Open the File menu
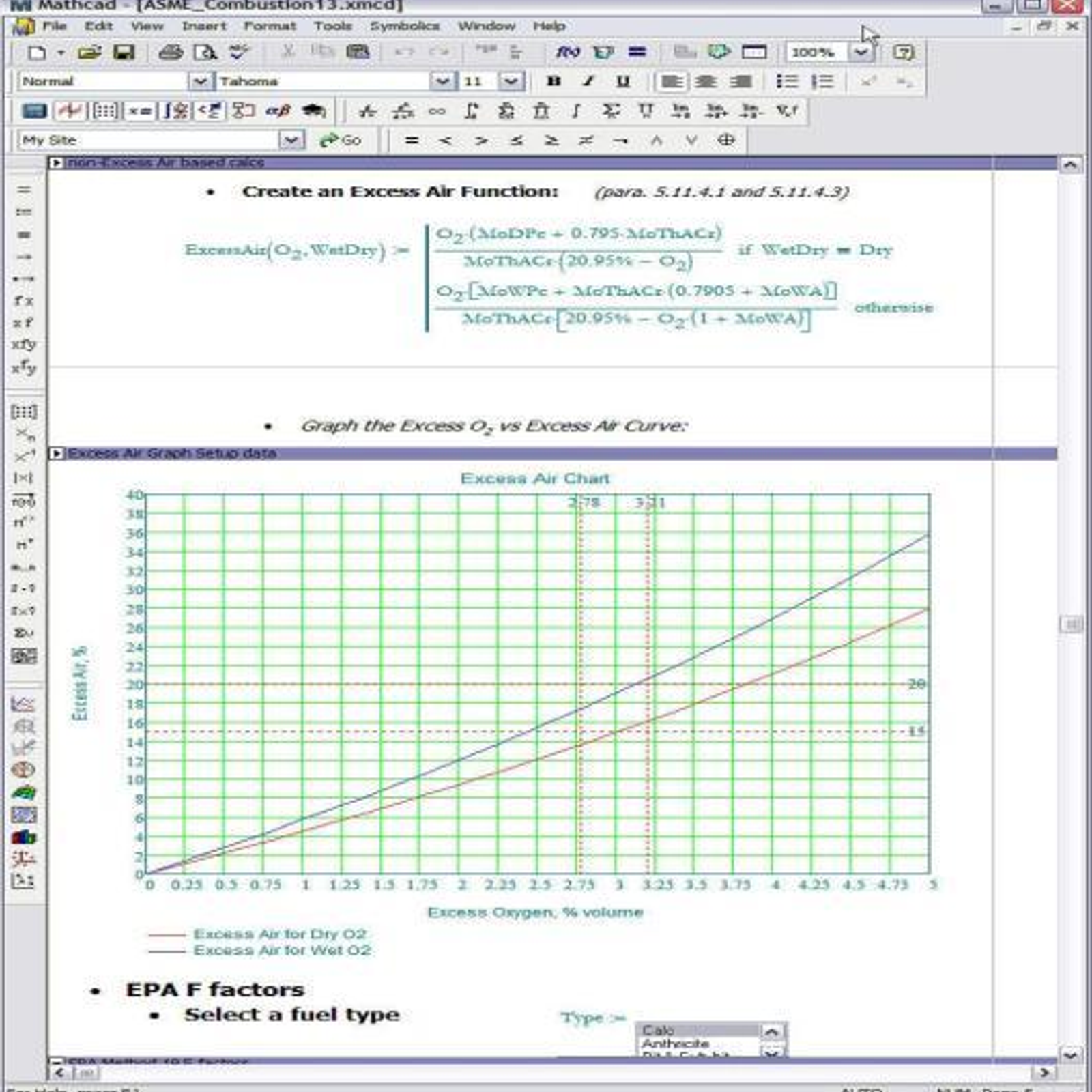This screenshot has width=1092, height=1092. 55,26
